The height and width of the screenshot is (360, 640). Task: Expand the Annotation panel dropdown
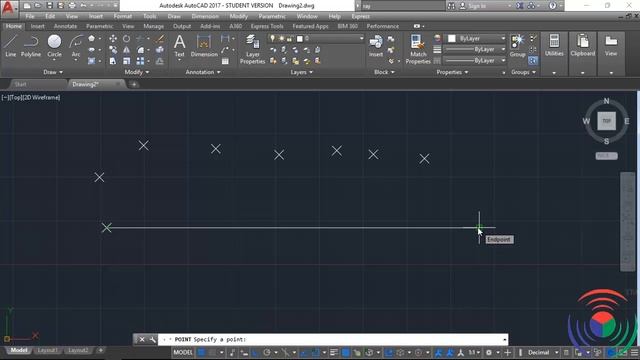(x=203, y=72)
